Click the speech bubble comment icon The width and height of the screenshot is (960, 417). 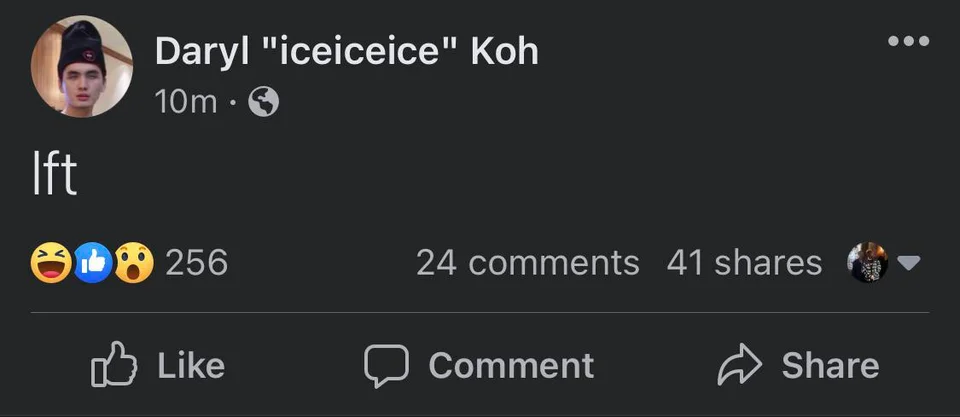(385, 366)
